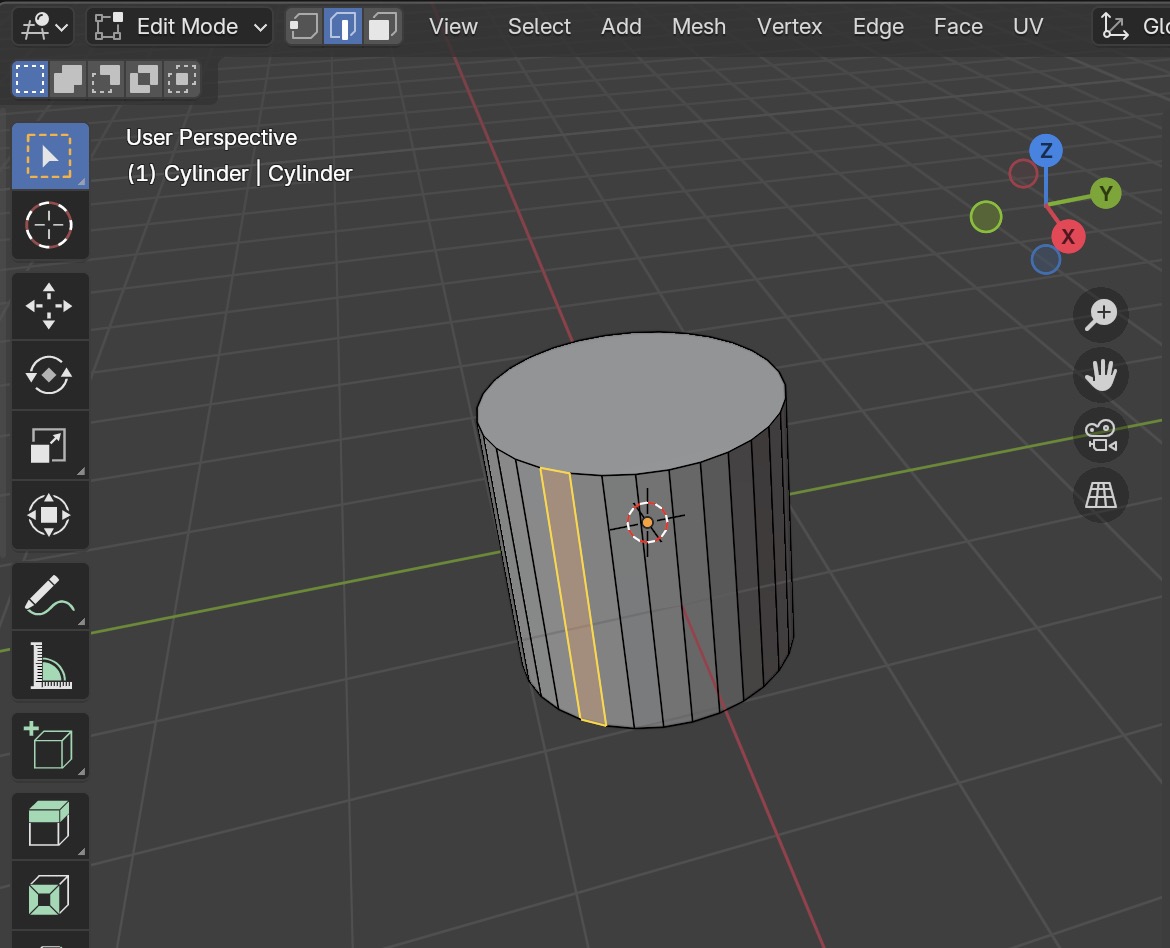The image size is (1170, 948).
Task: Switch to vertex select mode
Action: pyautogui.click(x=304, y=27)
